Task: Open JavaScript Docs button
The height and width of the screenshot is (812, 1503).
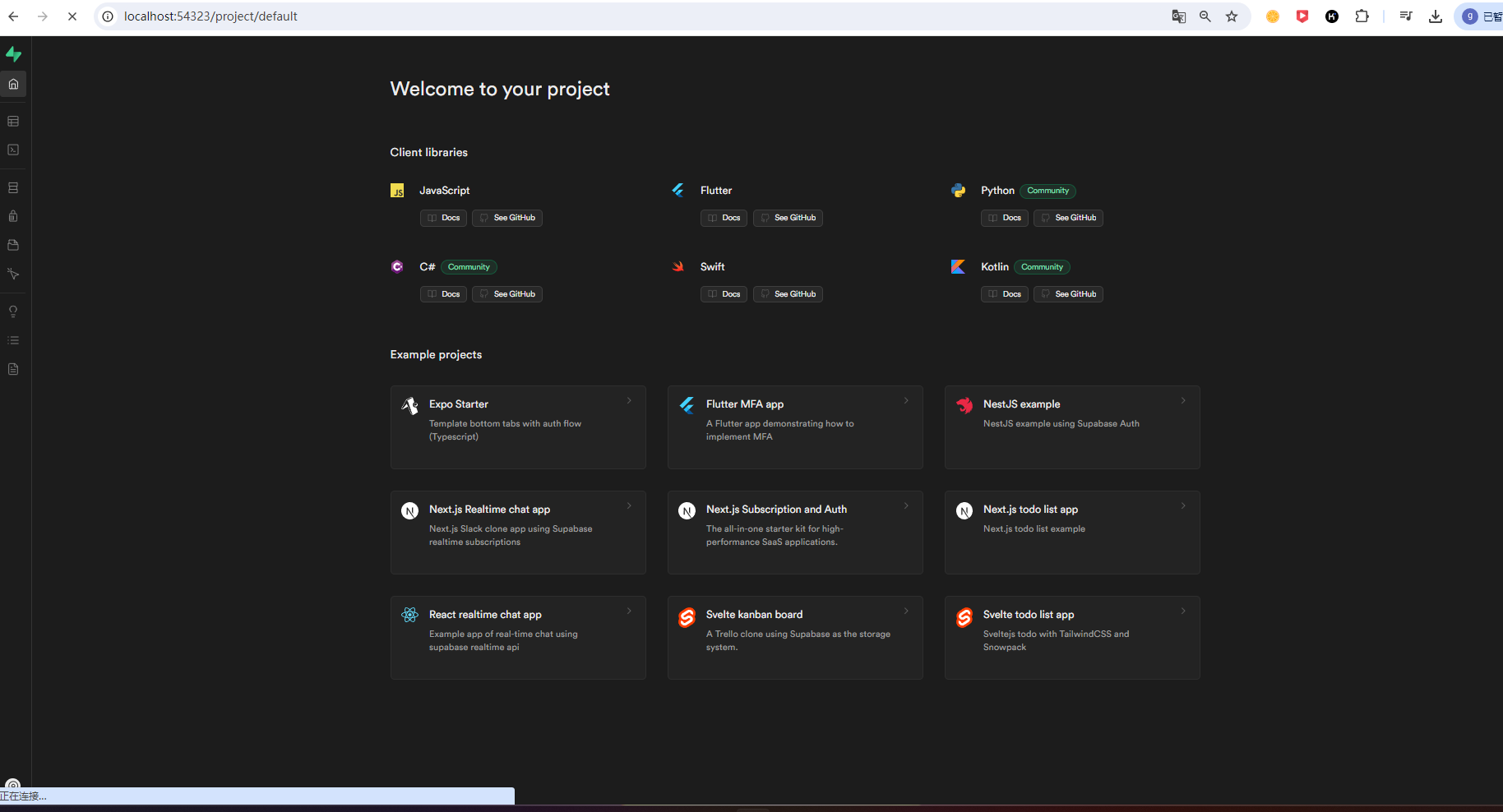Action: coord(444,218)
